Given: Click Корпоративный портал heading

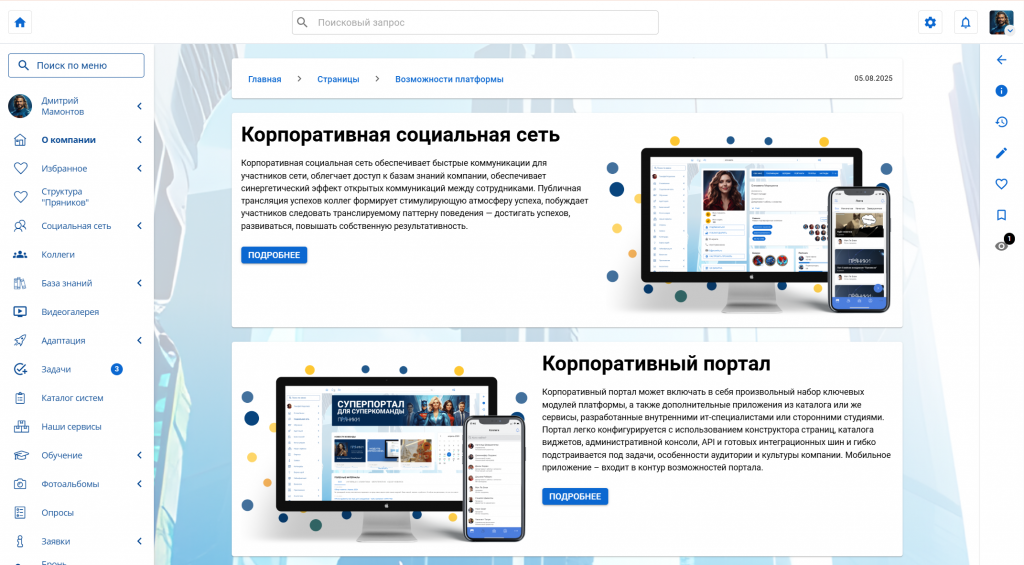Looking at the screenshot, I should pos(656,363).
